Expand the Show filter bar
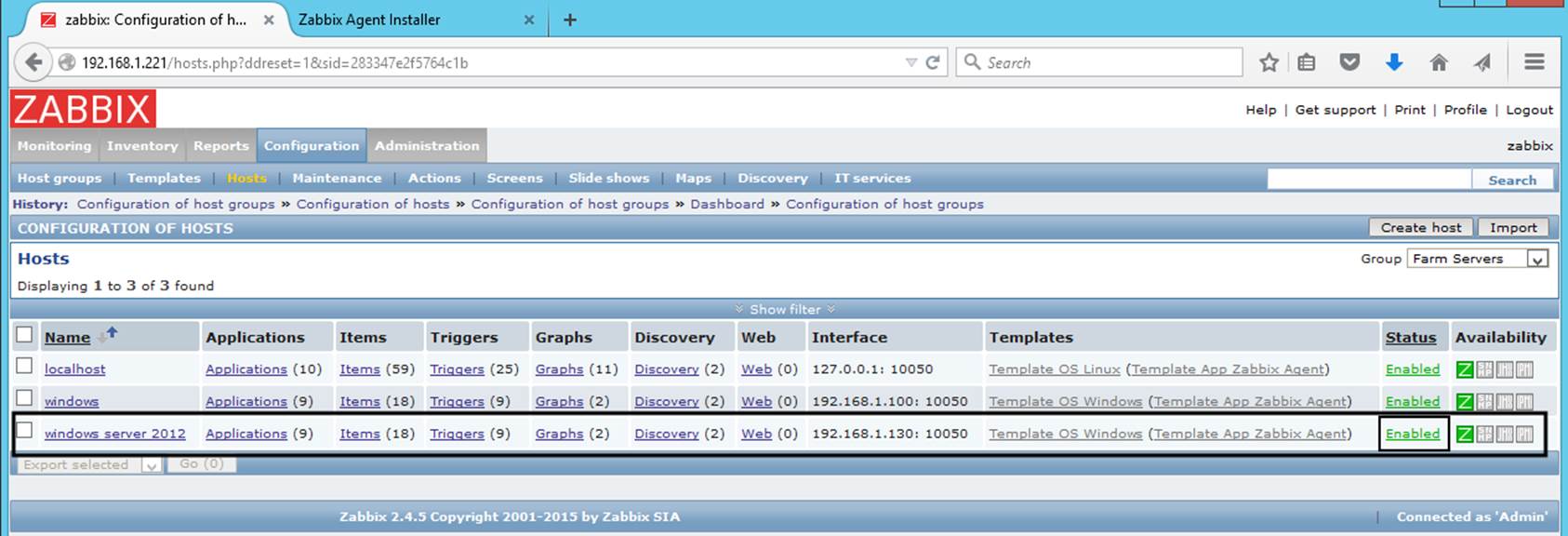The height and width of the screenshot is (536, 1568). click(x=784, y=309)
